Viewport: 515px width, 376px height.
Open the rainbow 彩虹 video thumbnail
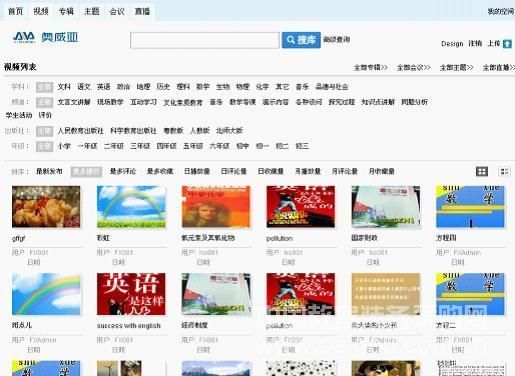[x=131, y=207]
